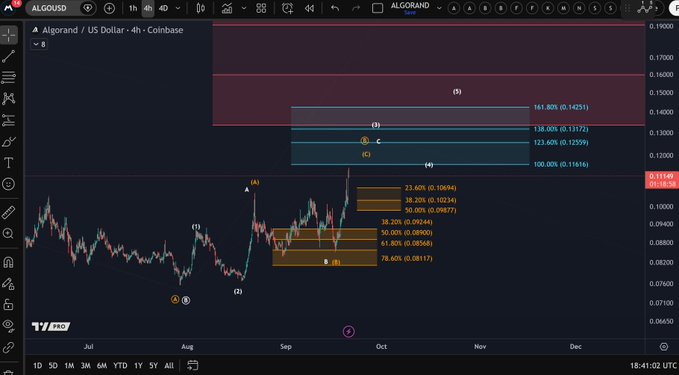Click the M quick-access circle button
679x375 pixels.
click(x=563, y=8)
